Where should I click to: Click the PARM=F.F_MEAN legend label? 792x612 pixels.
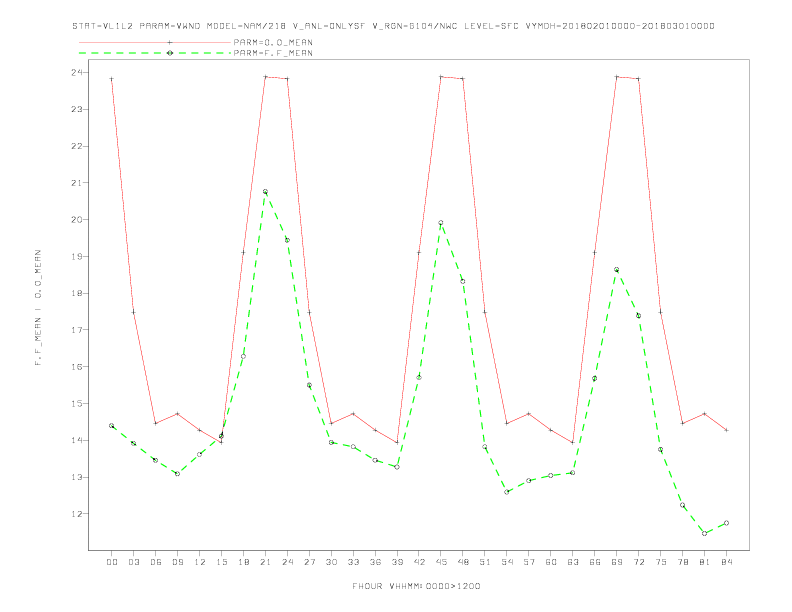click(x=273, y=53)
